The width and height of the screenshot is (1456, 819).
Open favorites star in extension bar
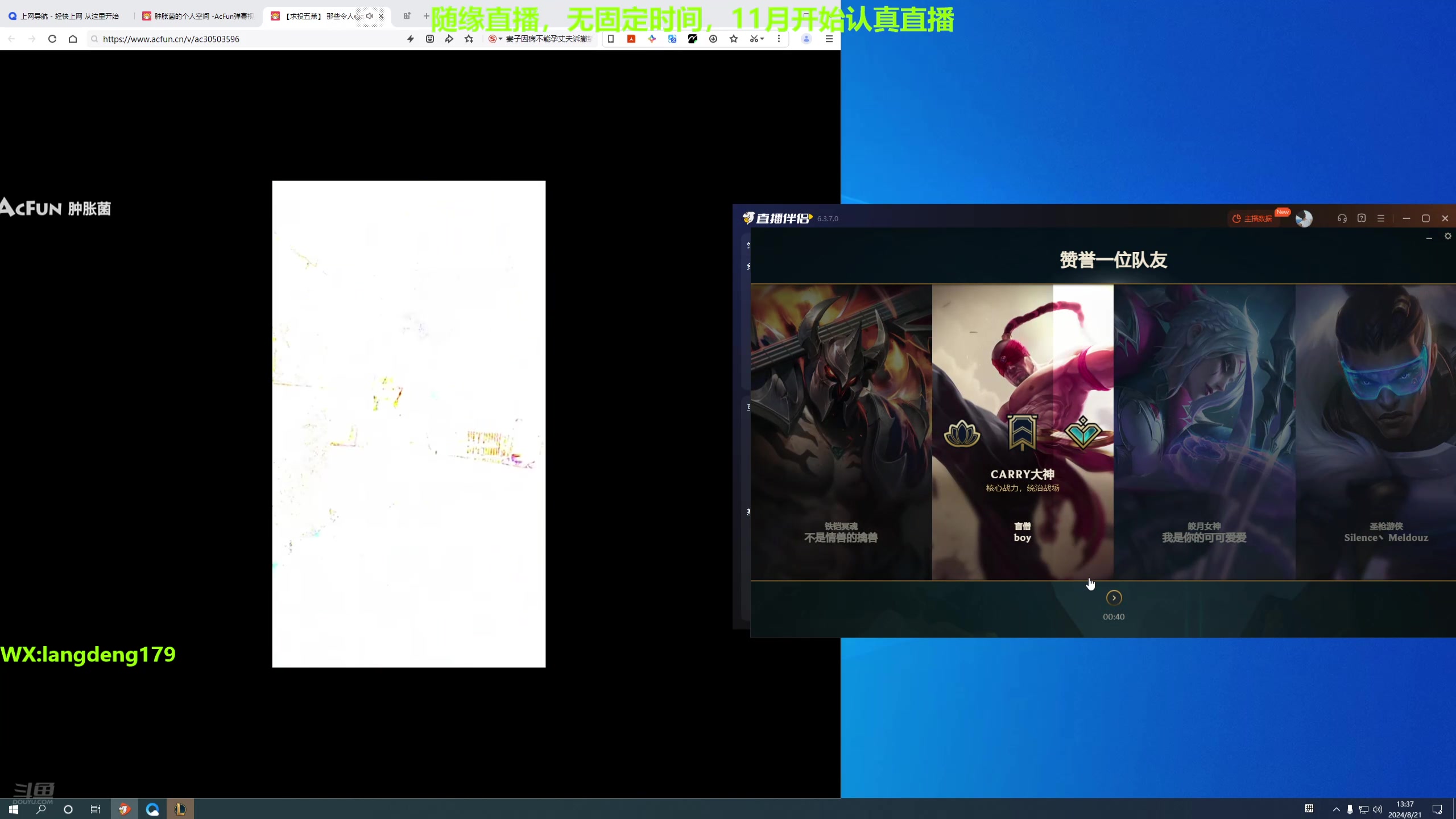click(734, 39)
